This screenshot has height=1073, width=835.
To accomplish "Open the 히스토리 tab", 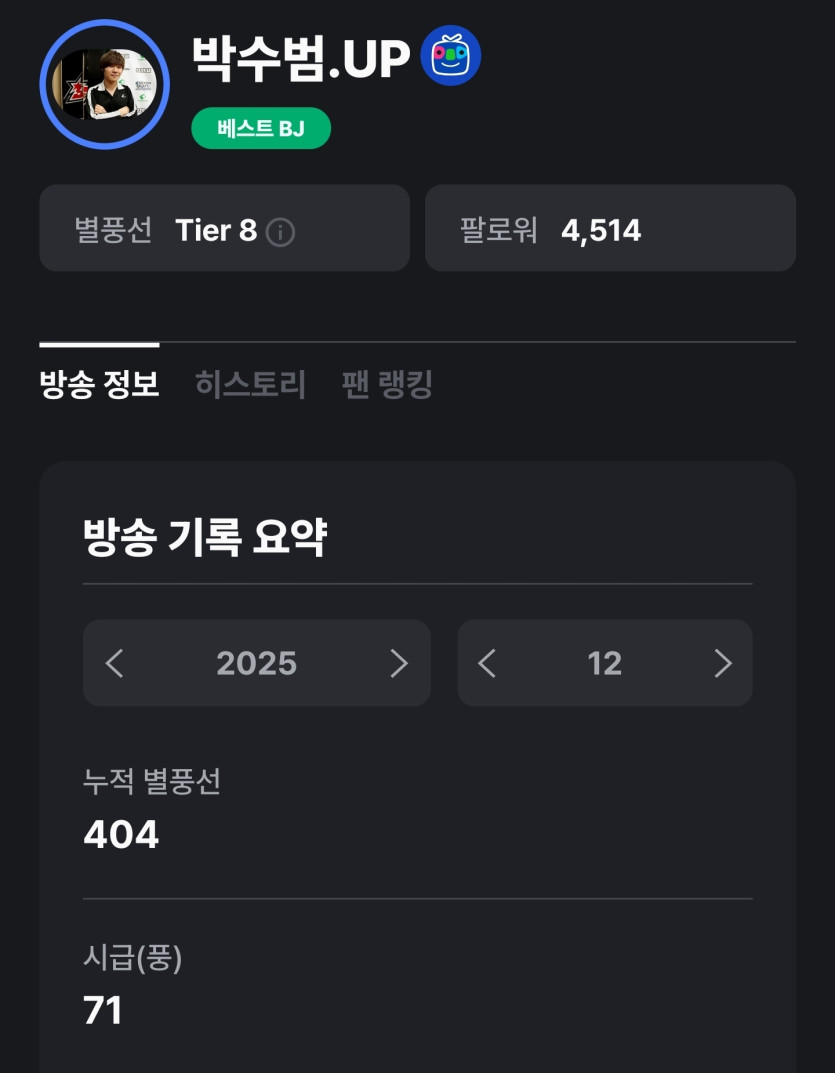I will pyautogui.click(x=250, y=384).
